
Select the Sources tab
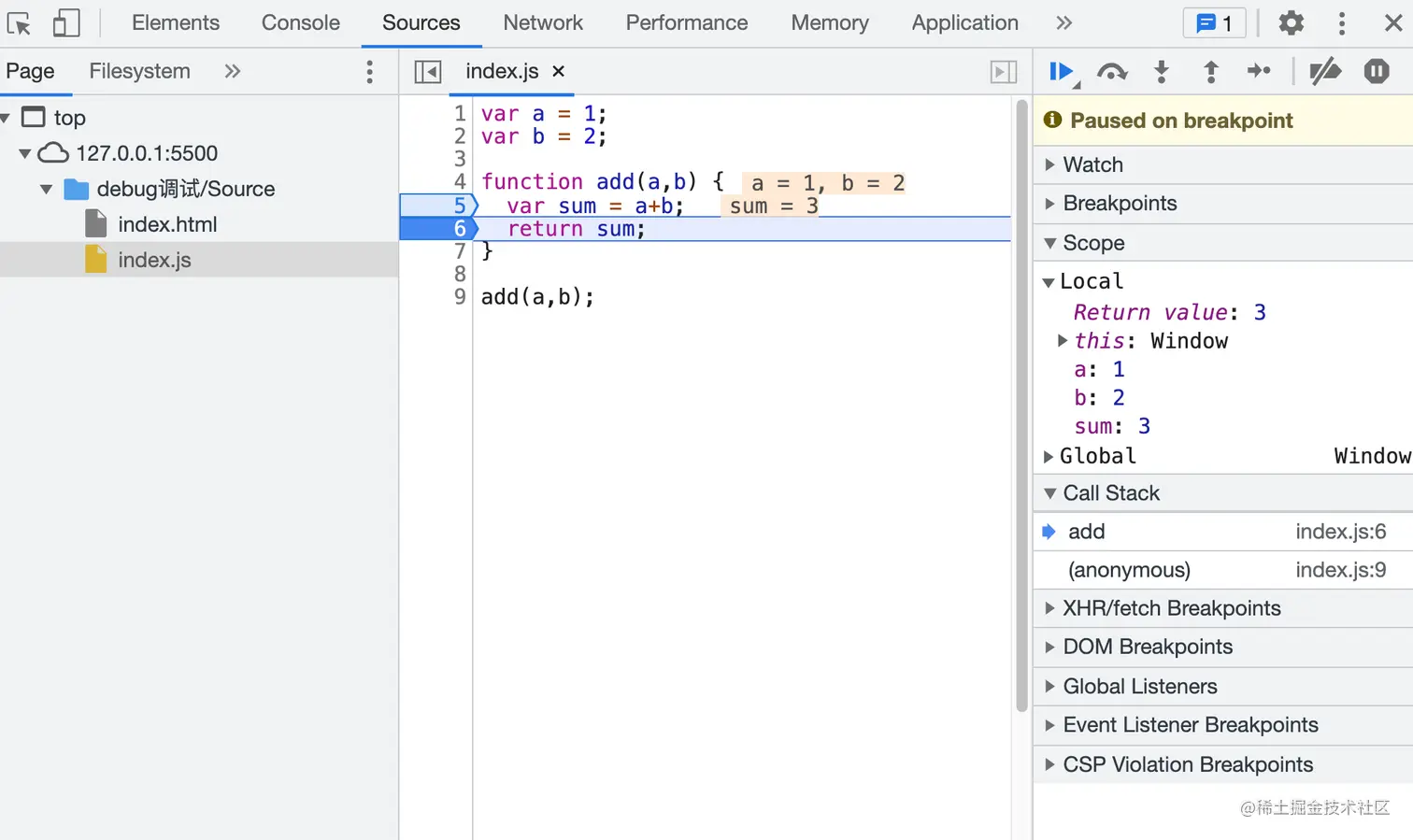(x=421, y=22)
